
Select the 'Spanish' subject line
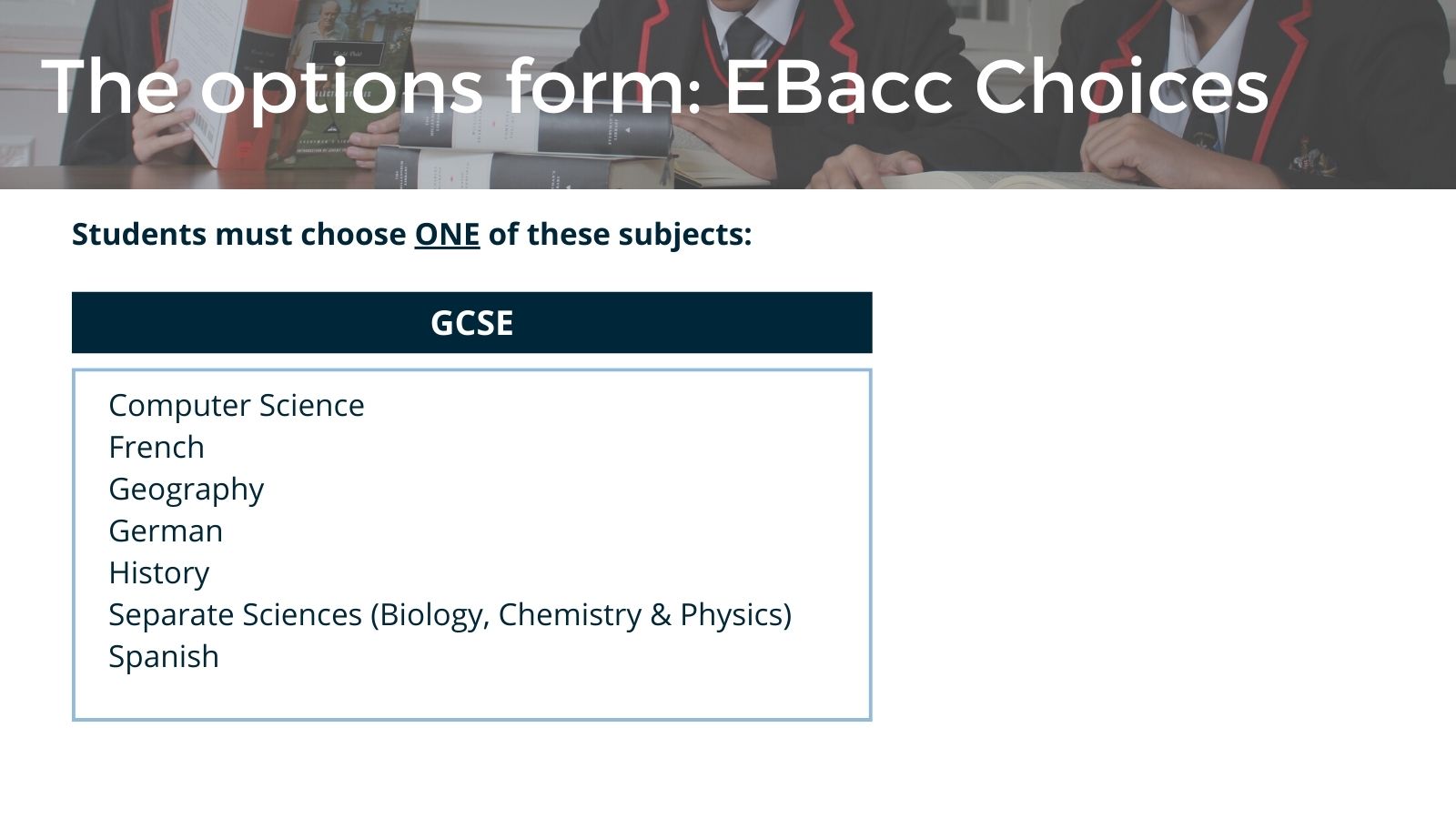(x=164, y=657)
